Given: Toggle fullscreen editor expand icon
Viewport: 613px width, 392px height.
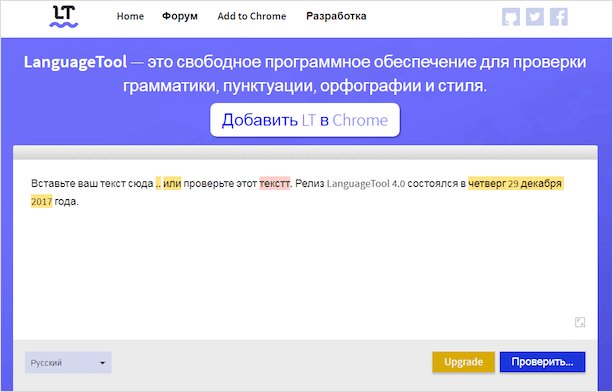Looking at the screenshot, I should tap(580, 322).
